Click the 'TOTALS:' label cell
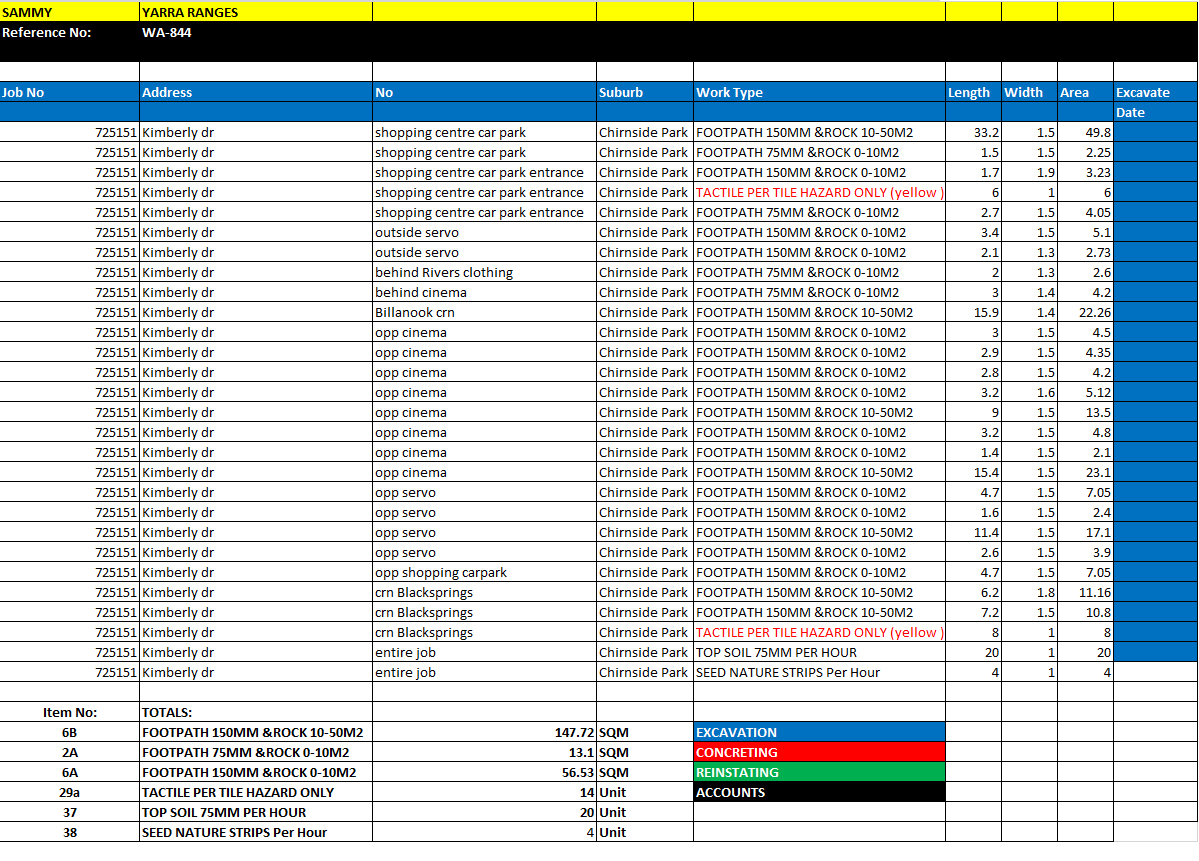The image size is (1199, 861). click(x=255, y=712)
